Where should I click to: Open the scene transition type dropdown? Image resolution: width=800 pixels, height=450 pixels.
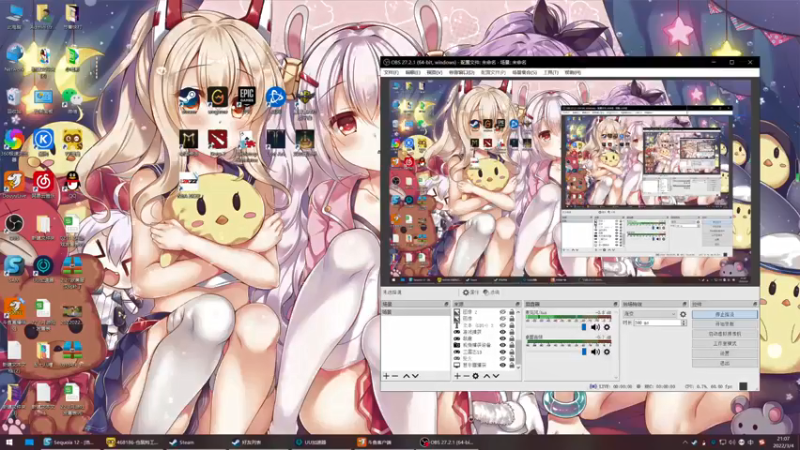[x=649, y=314]
